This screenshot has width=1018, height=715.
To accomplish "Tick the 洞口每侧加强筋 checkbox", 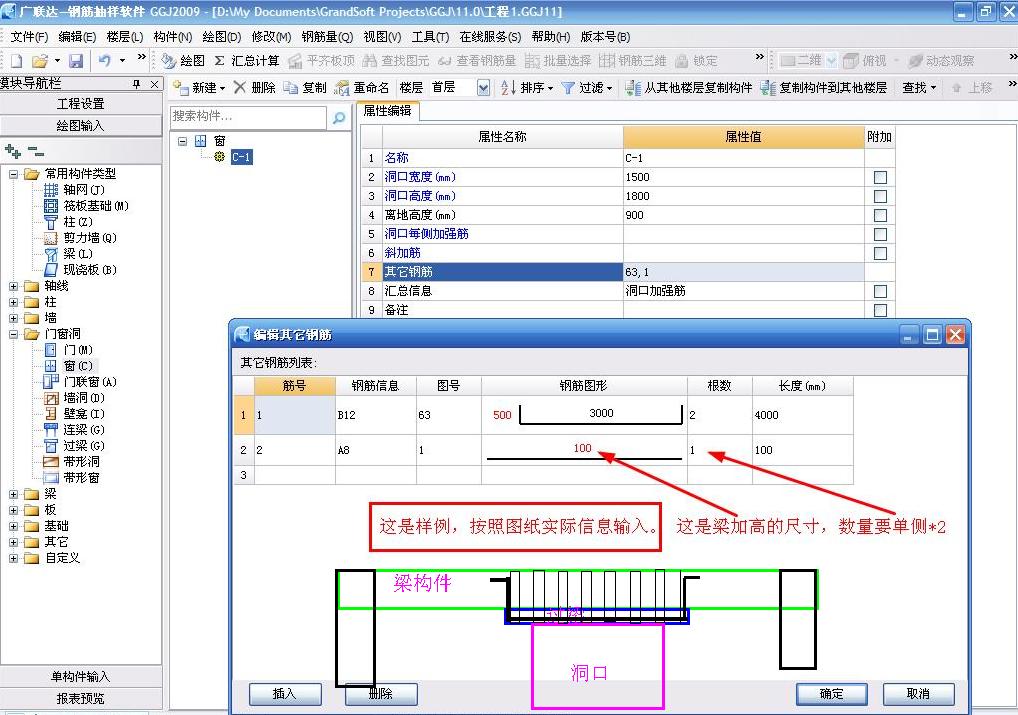I will coord(880,234).
